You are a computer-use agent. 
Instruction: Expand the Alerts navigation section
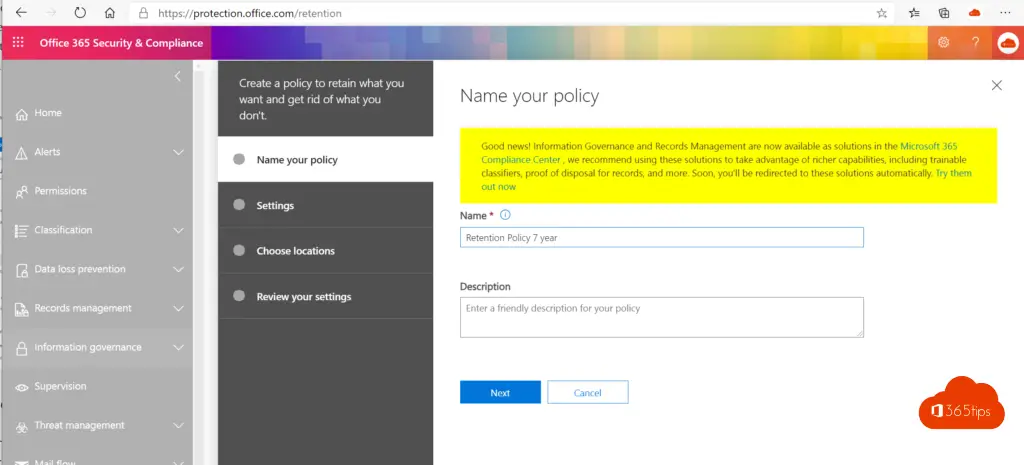(178, 152)
